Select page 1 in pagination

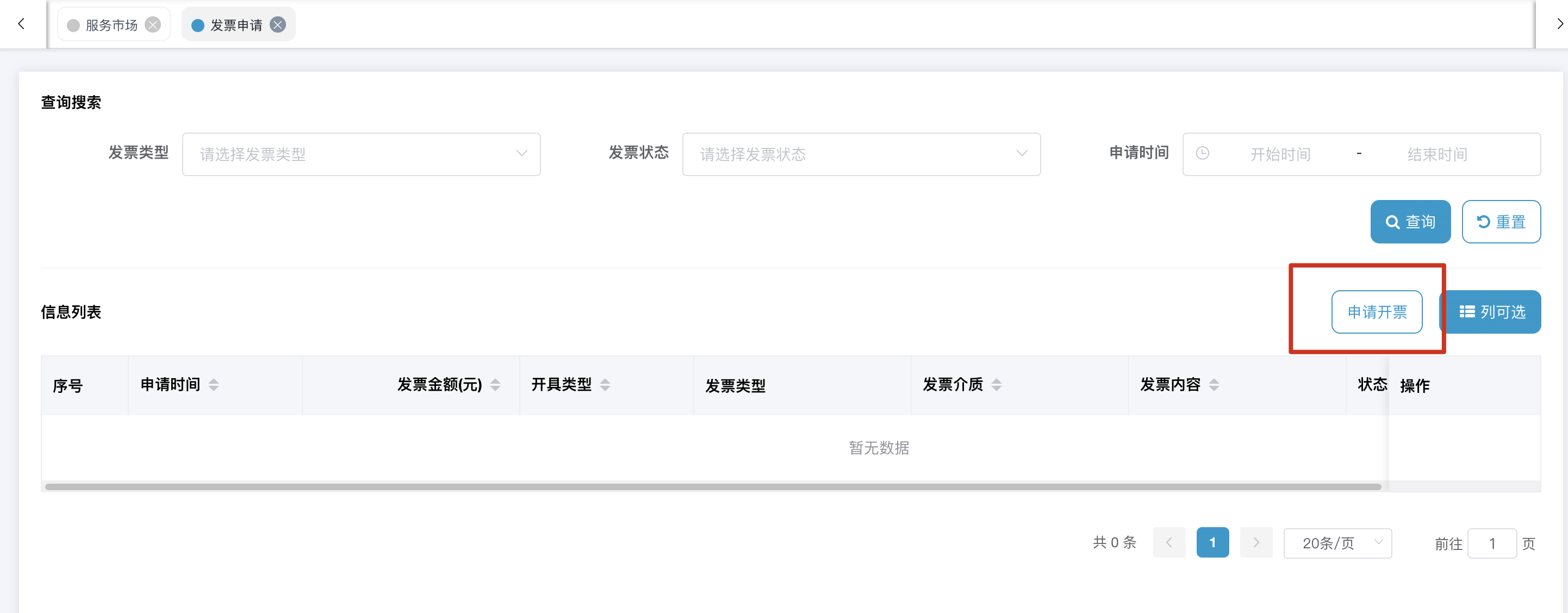coord(1212,542)
